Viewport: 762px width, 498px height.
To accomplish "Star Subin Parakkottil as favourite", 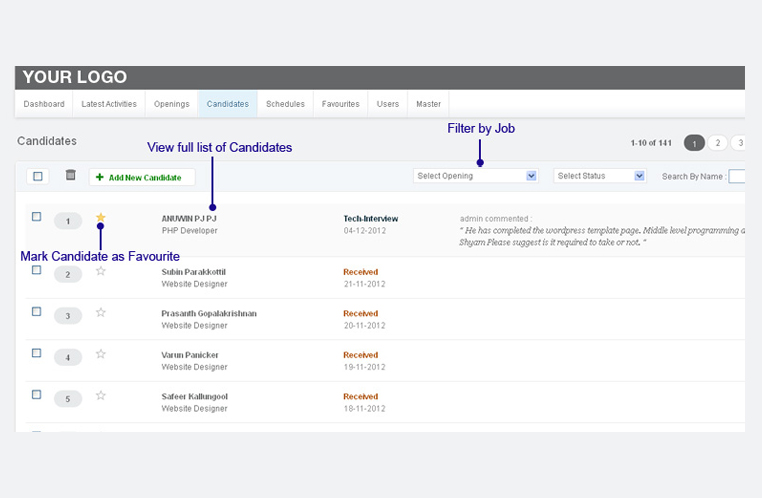I will click(100, 271).
